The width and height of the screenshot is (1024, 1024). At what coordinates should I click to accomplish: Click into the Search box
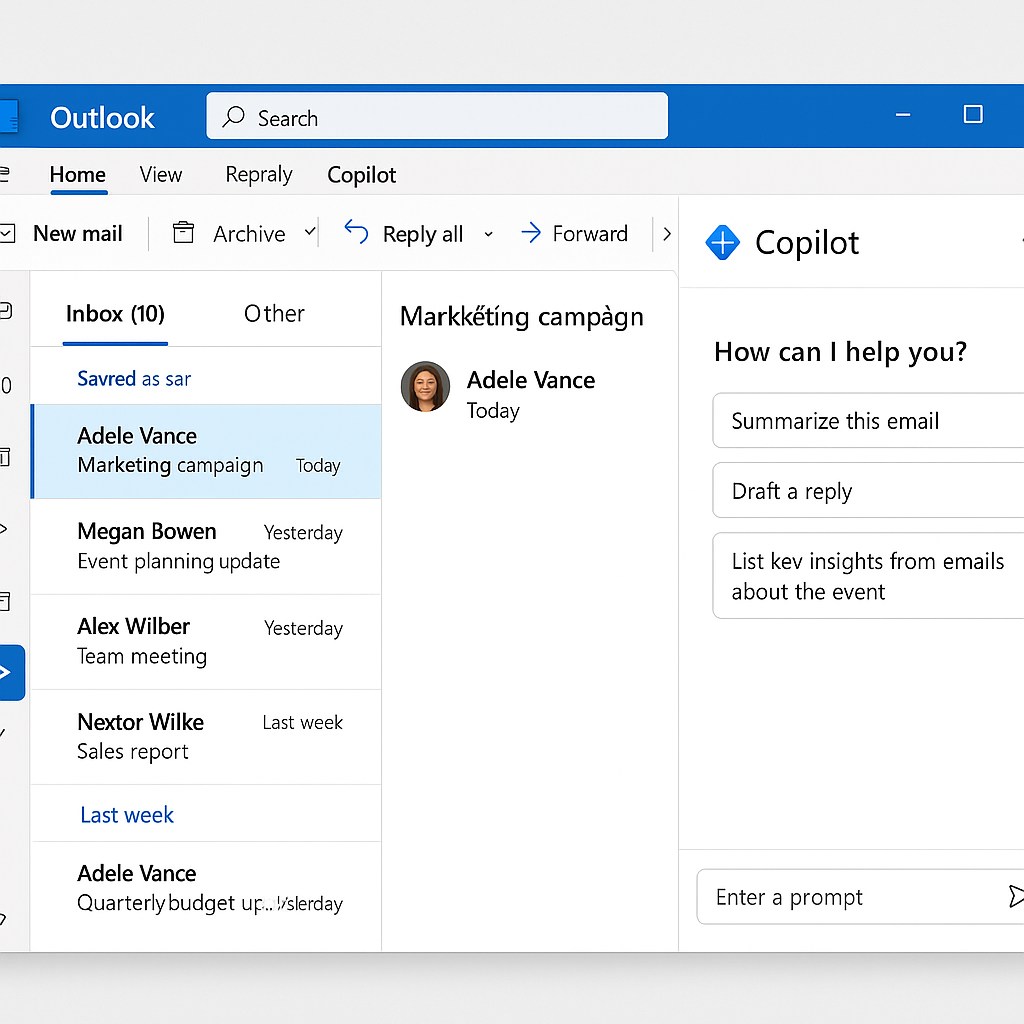(437, 116)
